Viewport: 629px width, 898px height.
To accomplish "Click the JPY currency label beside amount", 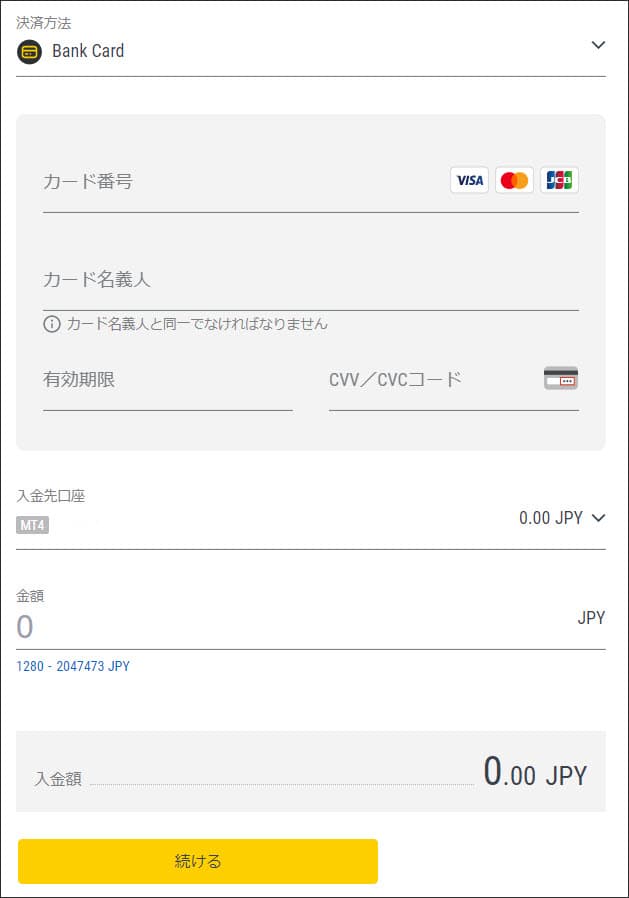I will tap(591, 618).
